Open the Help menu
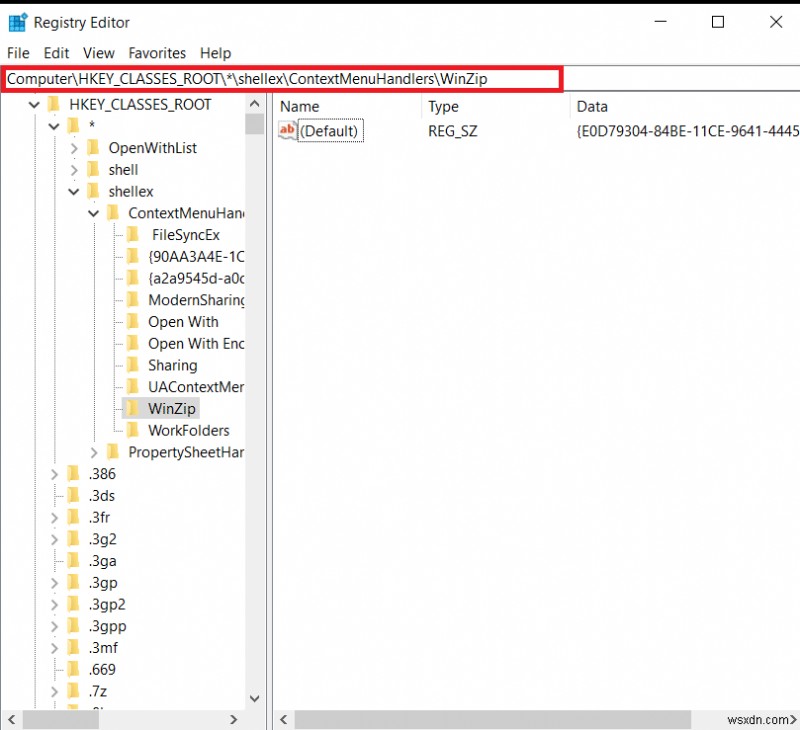 (x=215, y=53)
